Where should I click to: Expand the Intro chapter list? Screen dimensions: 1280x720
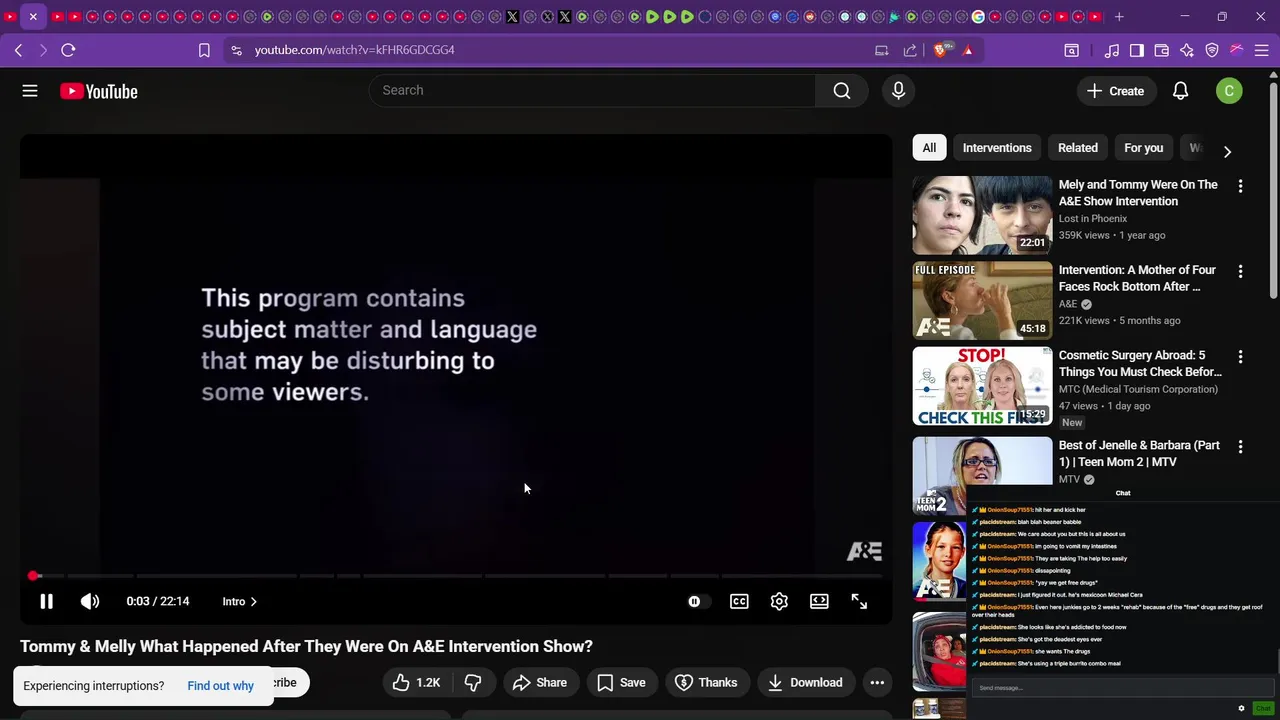240,601
